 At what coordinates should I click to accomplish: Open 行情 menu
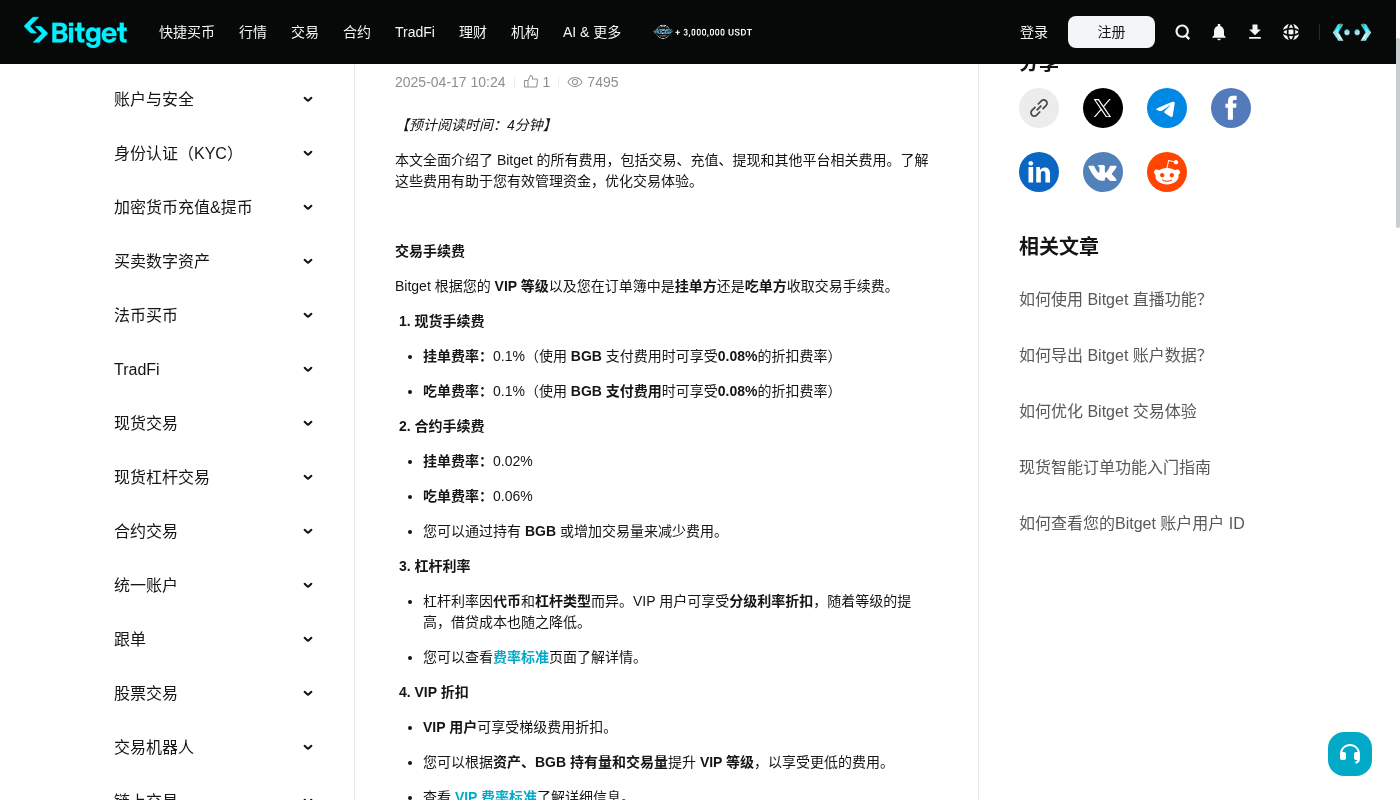[253, 32]
